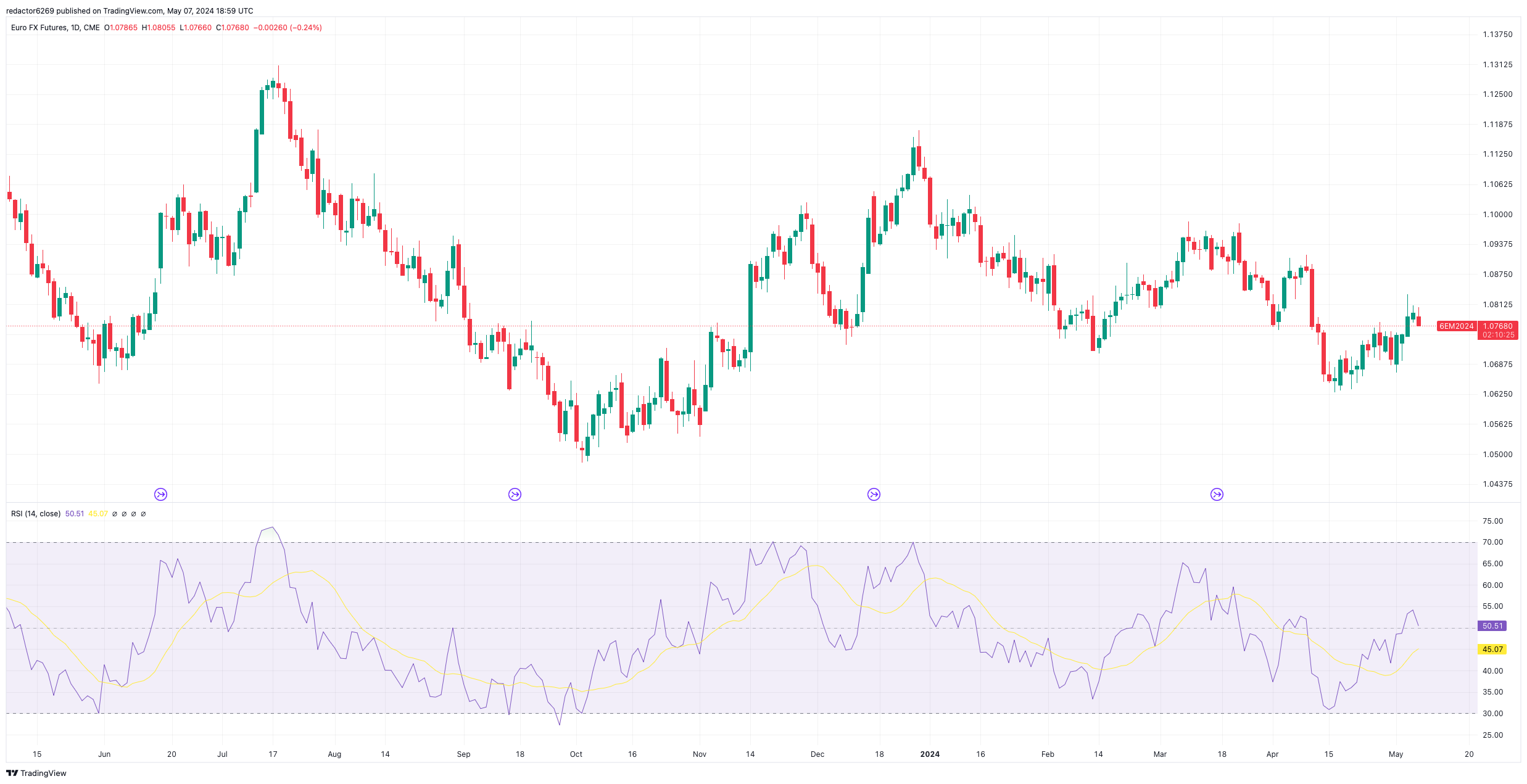Click the rollover arrow icon near September
1527x784 pixels.
pos(516,493)
